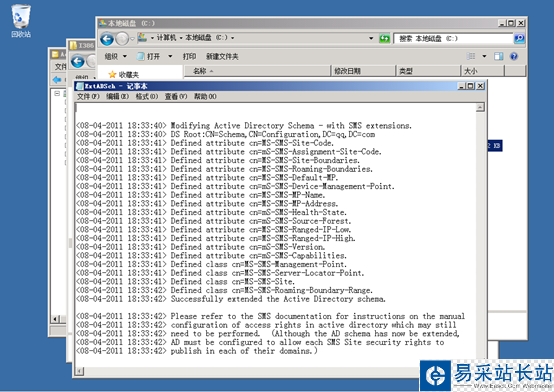The width and height of the screenshot is (554, 392).
Task: Click the 'cn=MS-SMS-Ranged-IP-High' log line
Action: pos(216,238)
